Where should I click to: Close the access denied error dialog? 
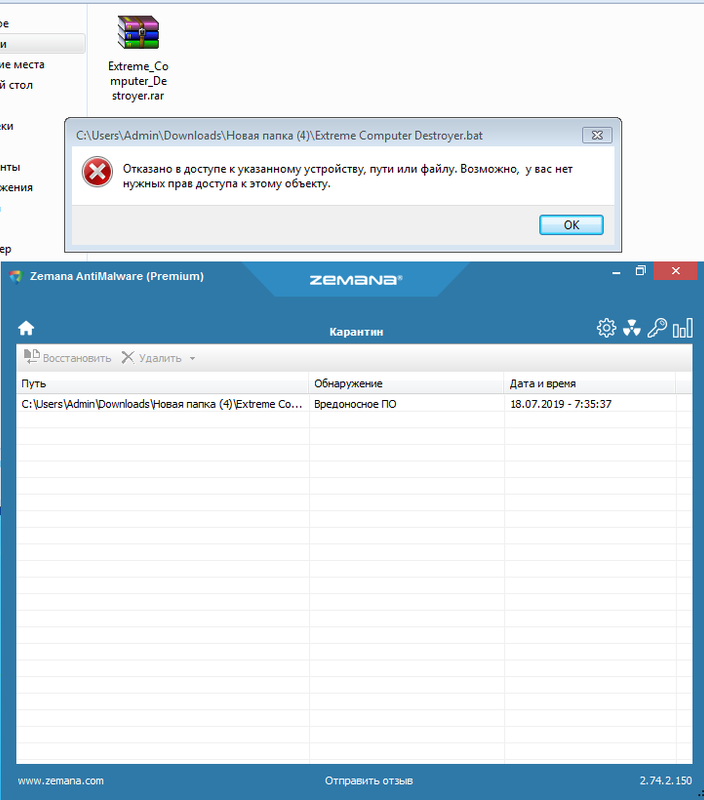click(597, 135)
